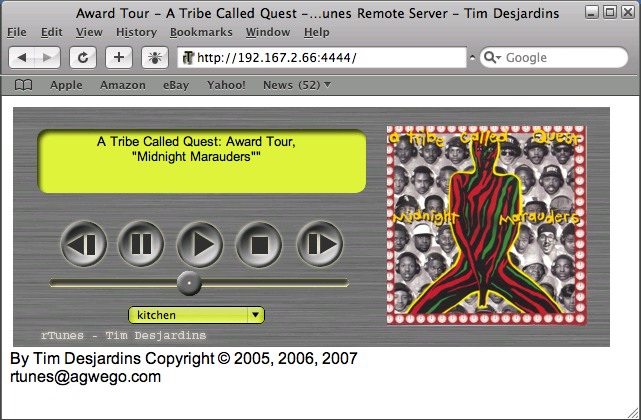Maximize the browser window
This screenshot has width=641, height=420.
(x=610, y=12)
